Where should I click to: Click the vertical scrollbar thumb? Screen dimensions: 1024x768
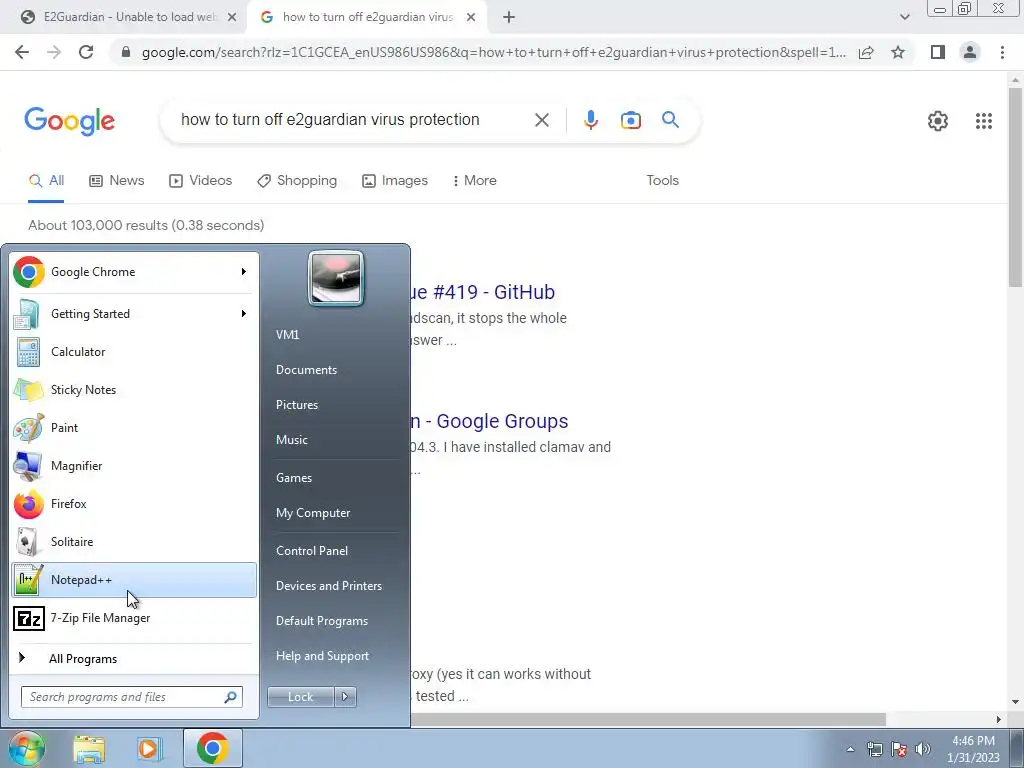point(1015,186)
